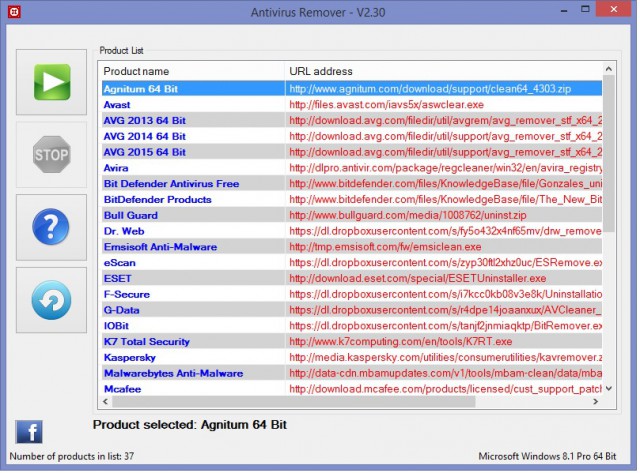This screenshot has width=640, height=473.
Task: Click the horizontal scrollbar thumb
Action: (x=294, y=402)
